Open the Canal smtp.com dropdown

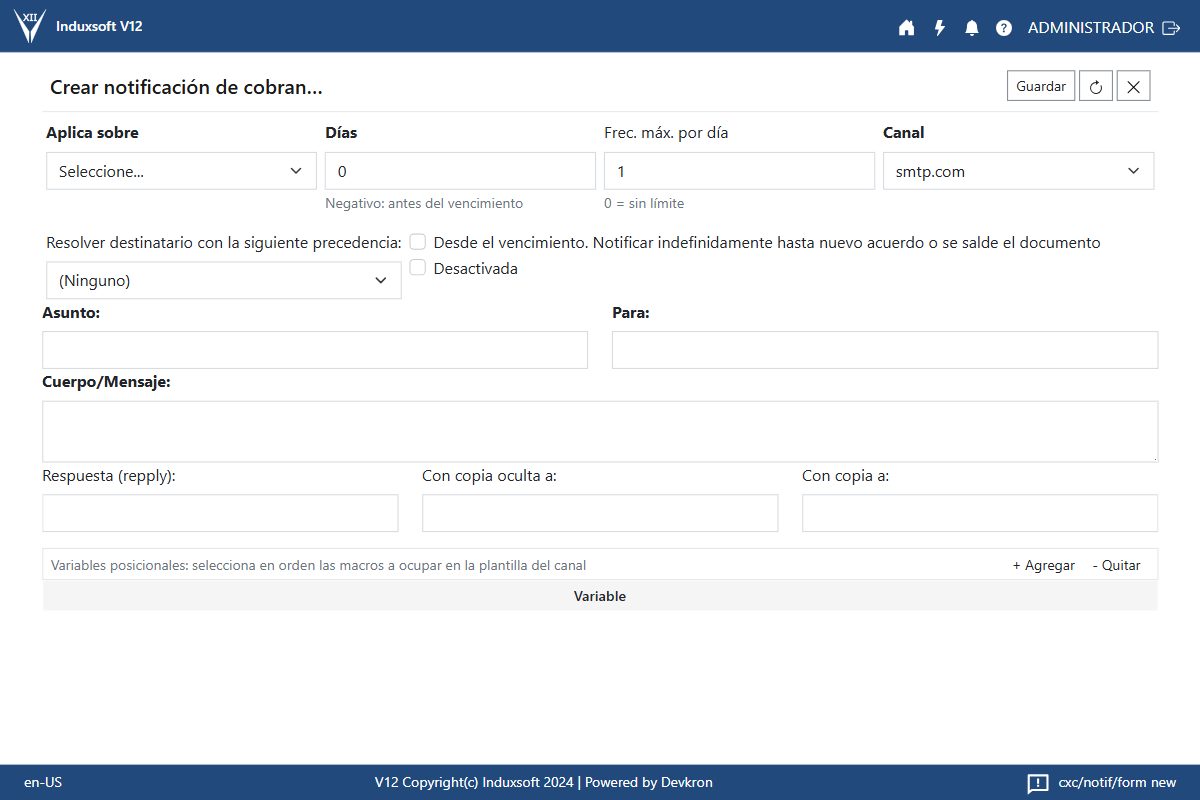[1018, 171]
